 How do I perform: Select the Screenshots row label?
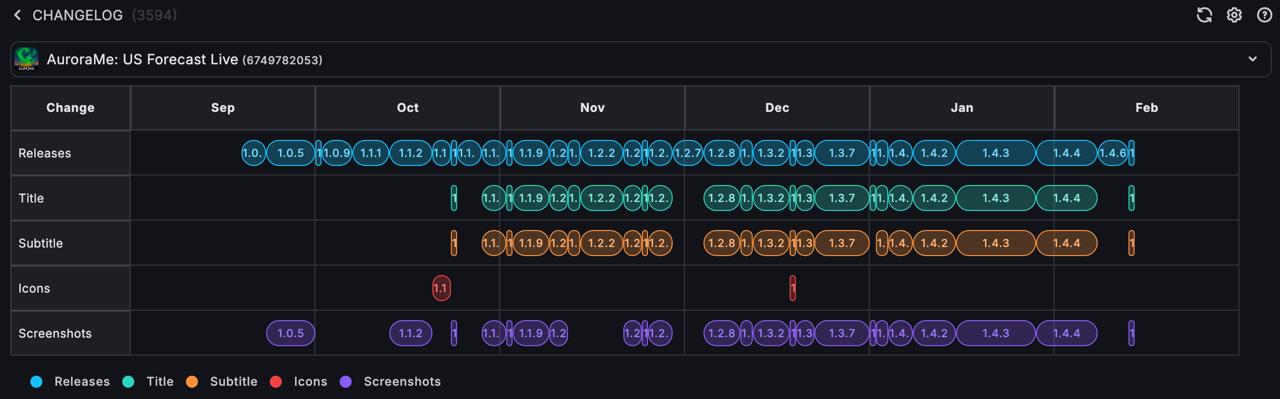[x=70, y=333]
